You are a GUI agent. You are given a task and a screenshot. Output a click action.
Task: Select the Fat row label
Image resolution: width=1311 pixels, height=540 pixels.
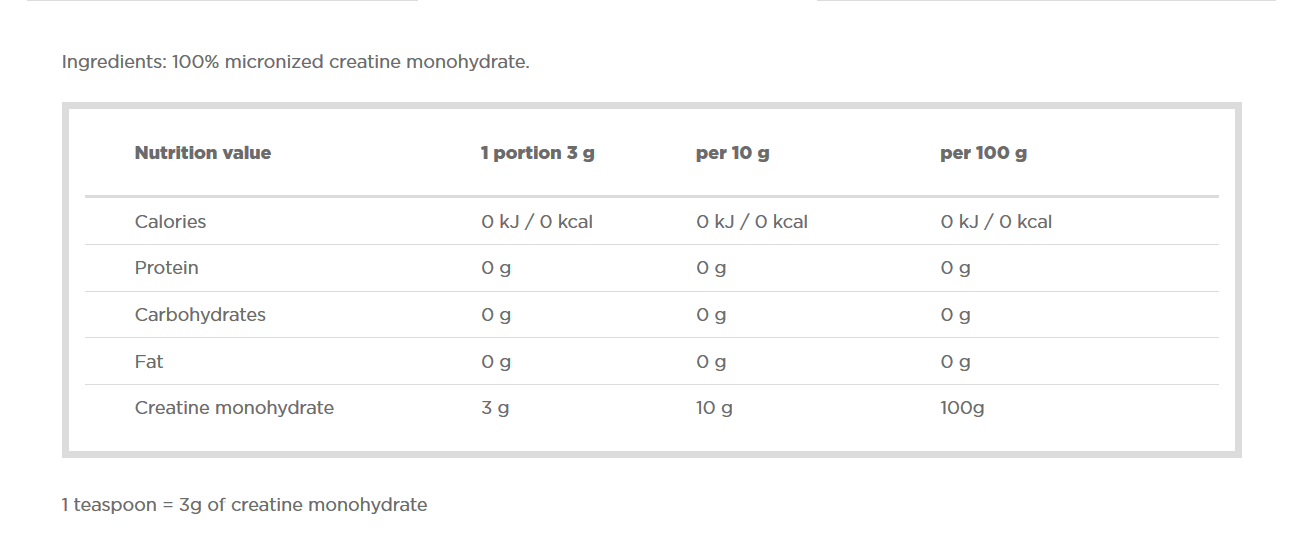149,361
